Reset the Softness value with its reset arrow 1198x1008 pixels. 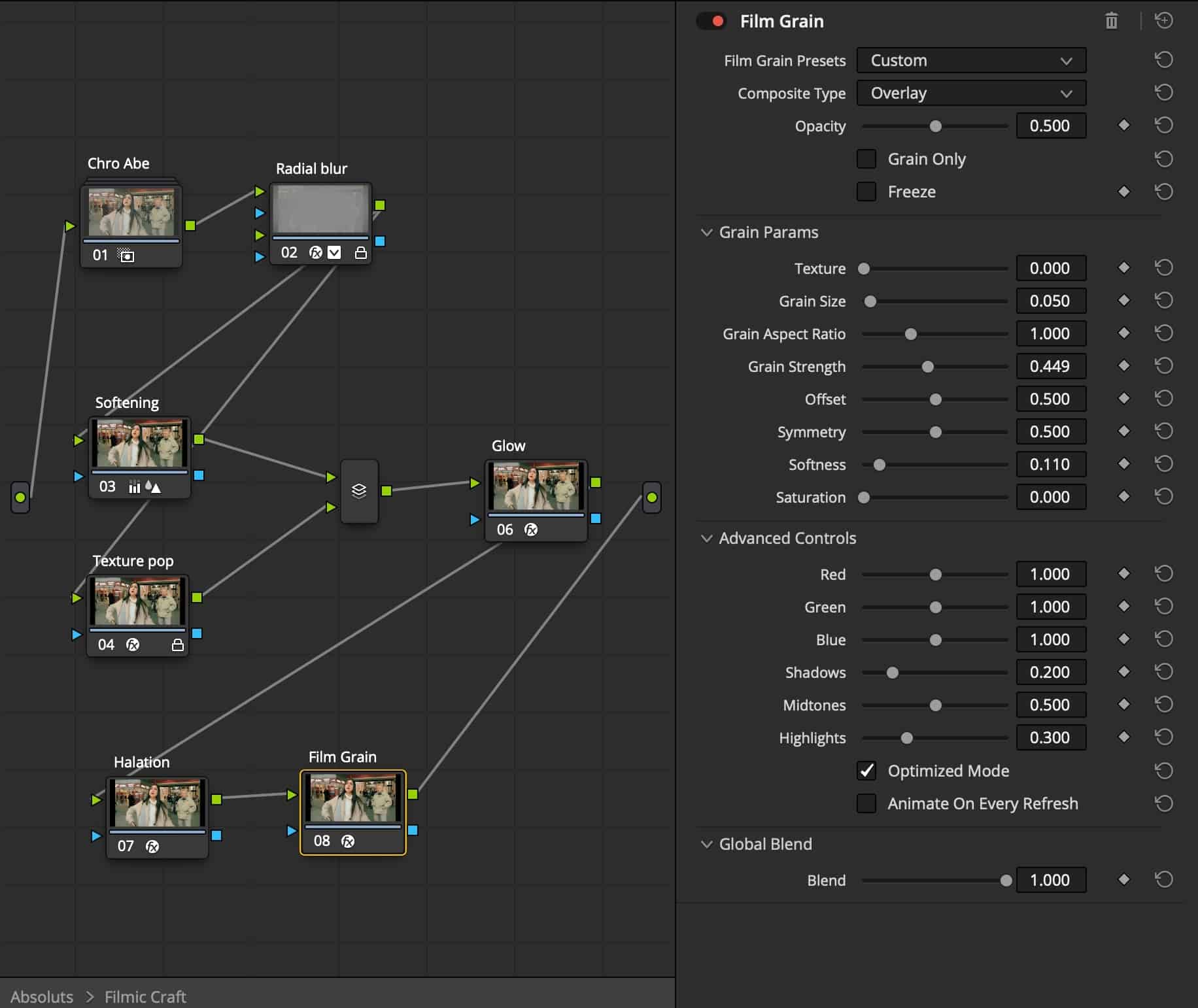point(1163,464)
